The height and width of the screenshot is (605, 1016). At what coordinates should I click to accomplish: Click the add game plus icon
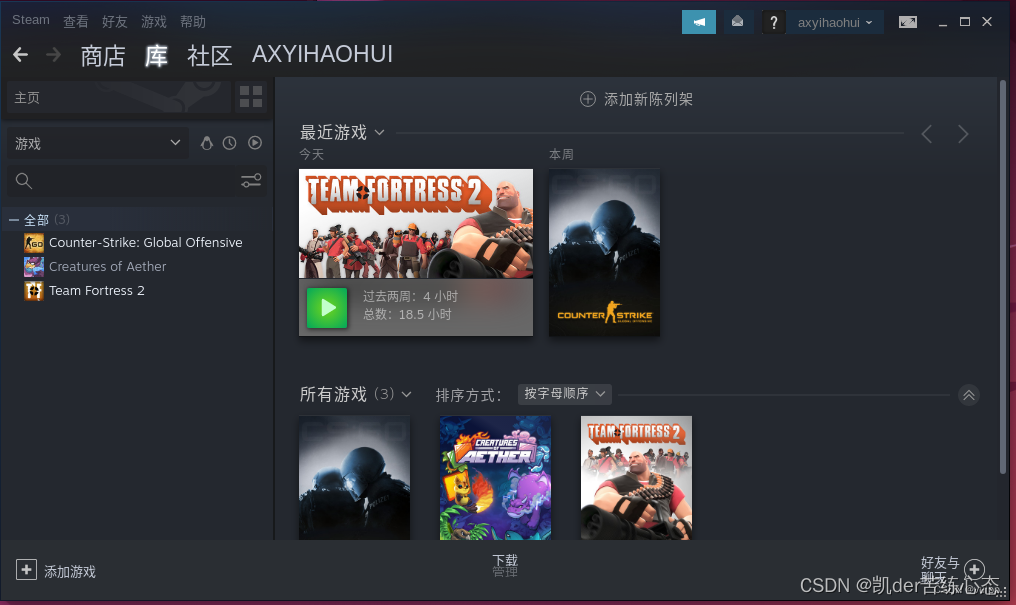coord(26,570)
